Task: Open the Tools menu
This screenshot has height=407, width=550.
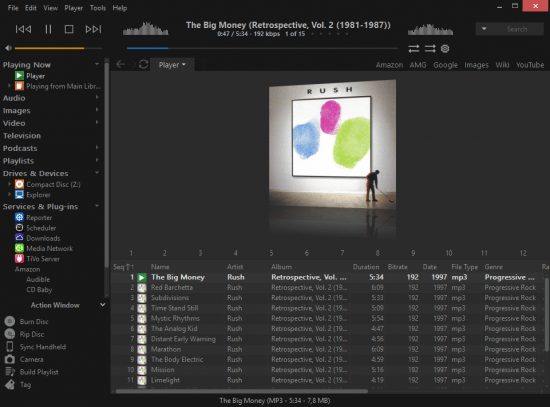Action: [x=98, y=8]
